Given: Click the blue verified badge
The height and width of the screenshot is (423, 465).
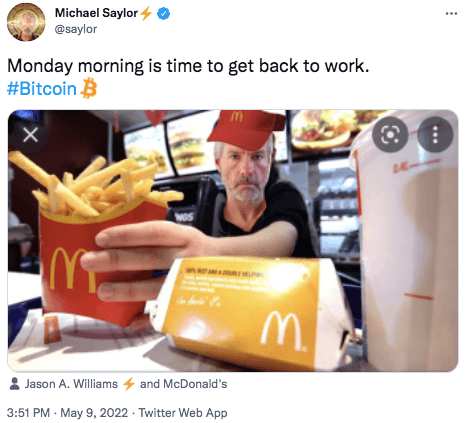Looking at the screenshot, I should click(163, 14).
